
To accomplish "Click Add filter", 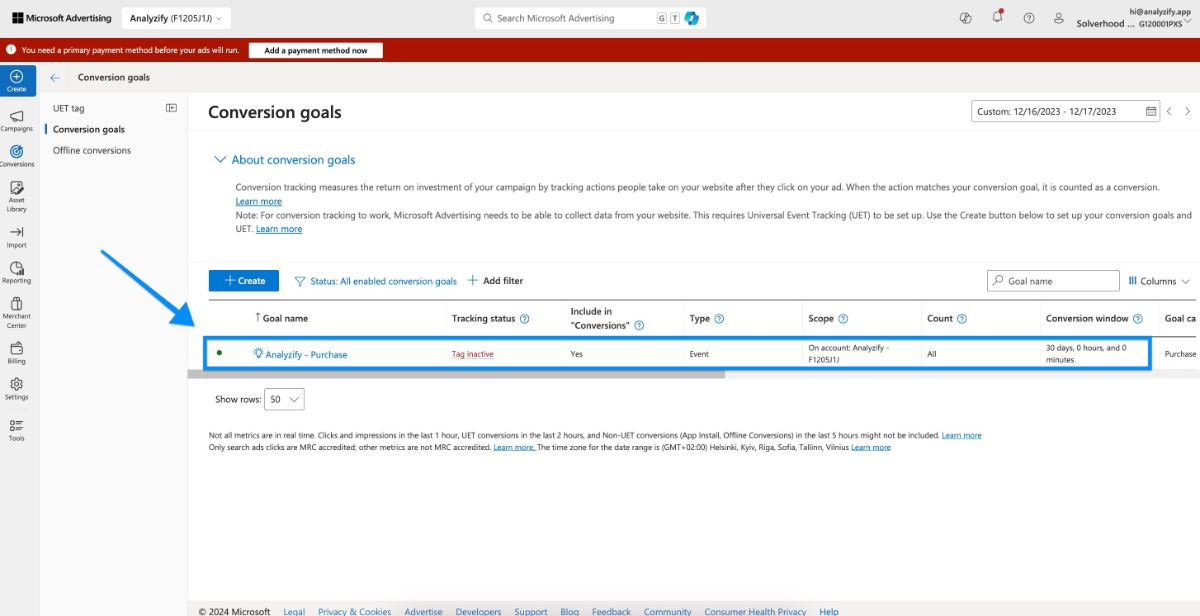I will [x=496, y=281].
